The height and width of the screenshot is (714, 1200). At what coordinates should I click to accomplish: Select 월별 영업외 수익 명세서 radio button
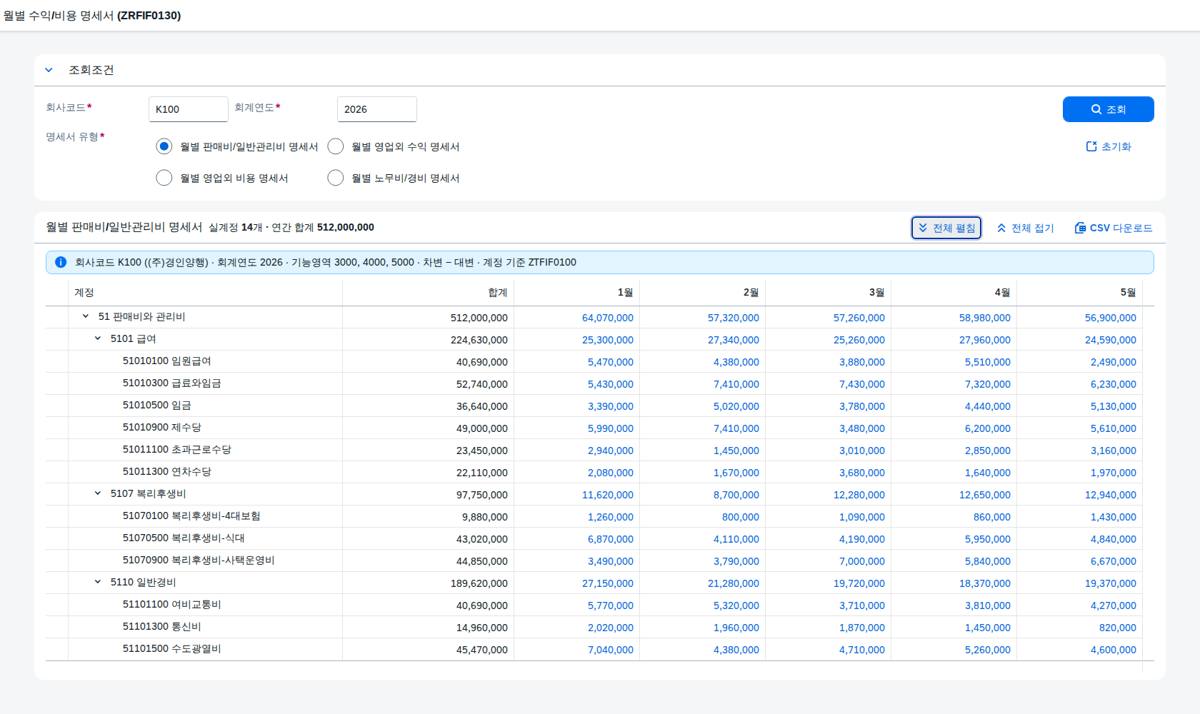[336, 146]
